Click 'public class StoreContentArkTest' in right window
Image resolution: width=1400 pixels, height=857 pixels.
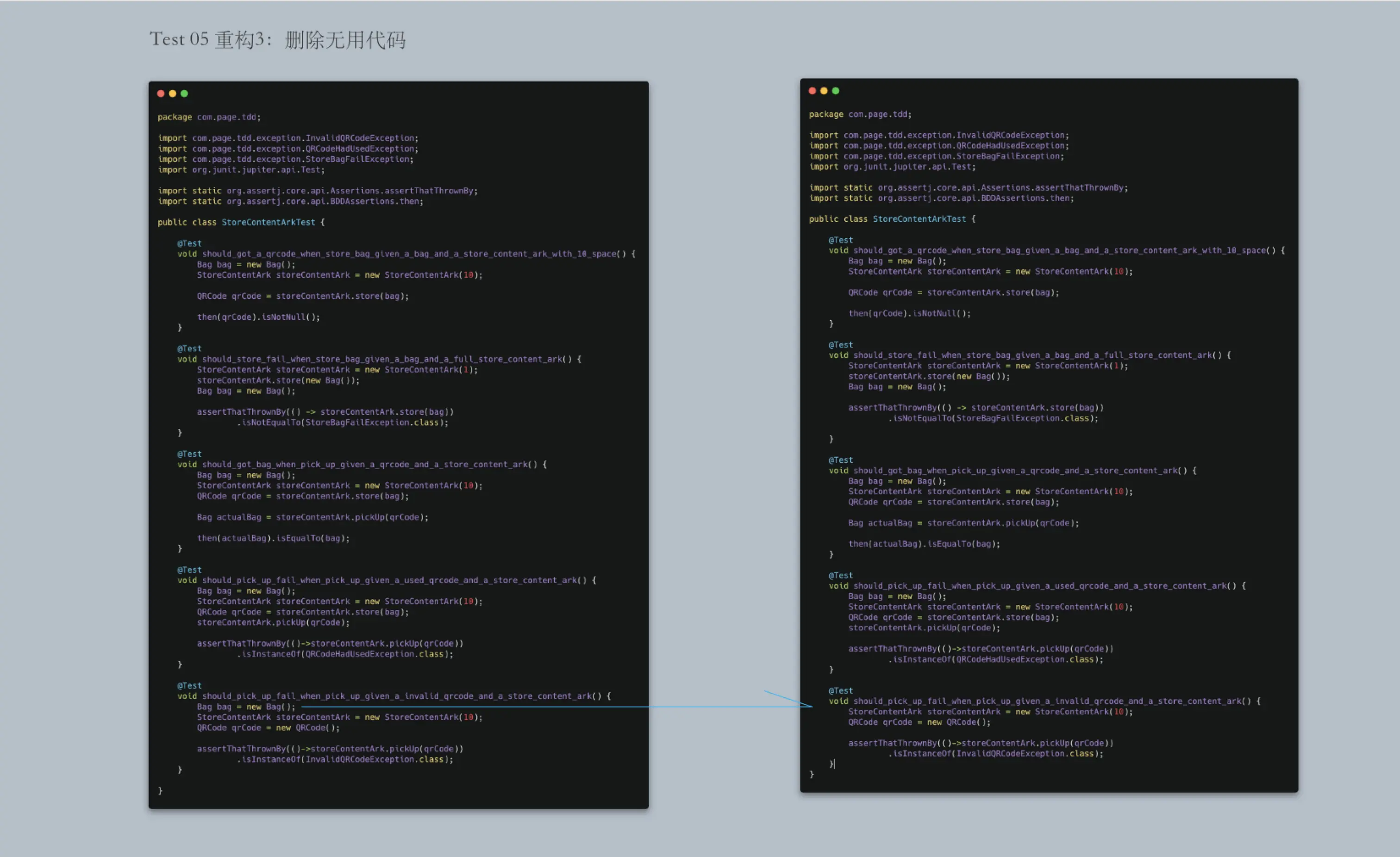892,219
